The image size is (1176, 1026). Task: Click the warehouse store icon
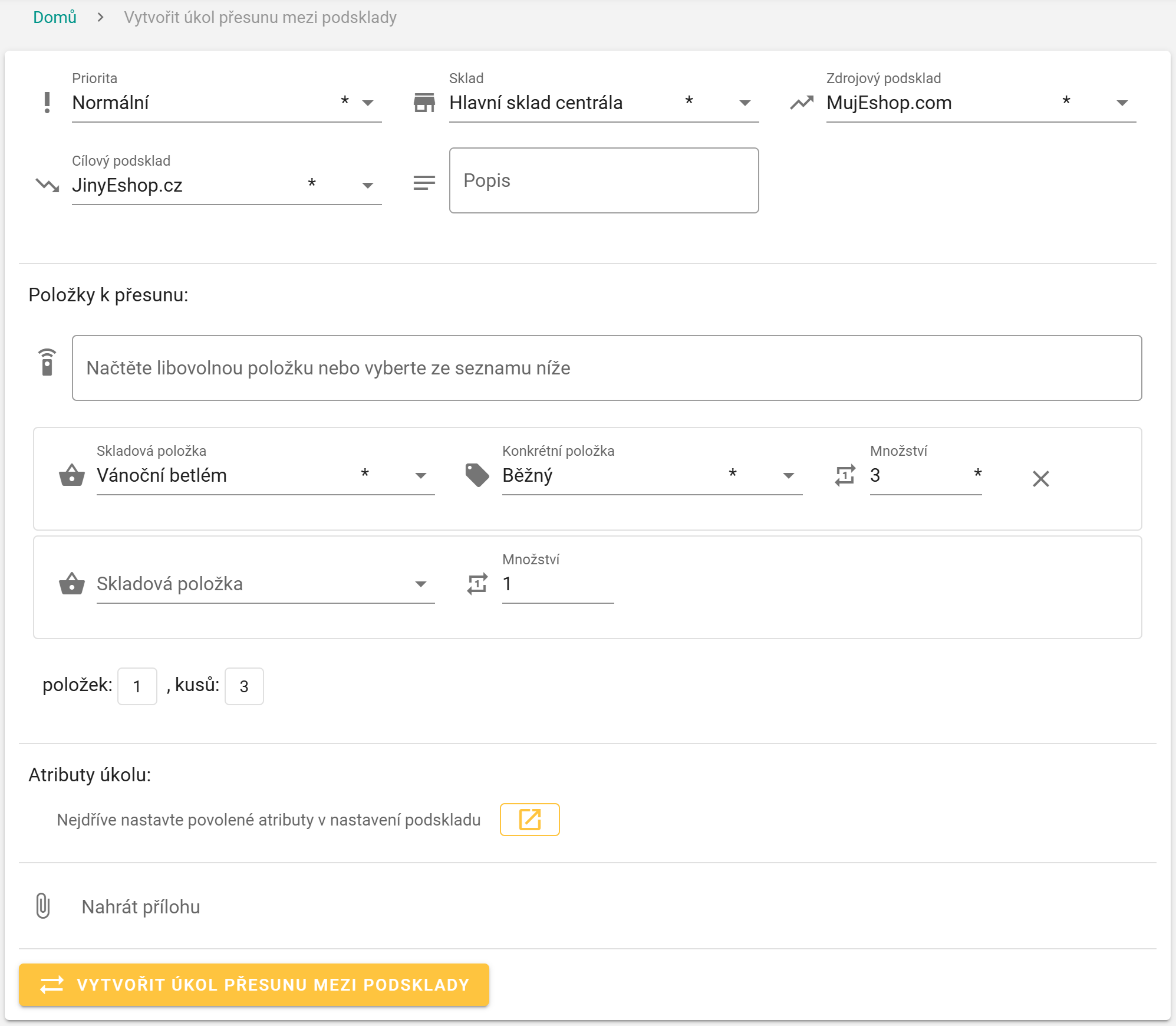tap(424, 103)
